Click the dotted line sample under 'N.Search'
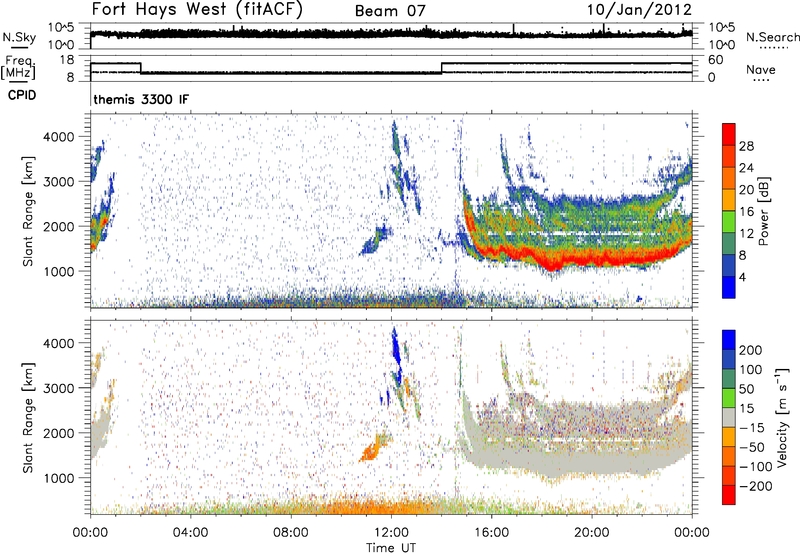Viewport: 800px width, 554px height. [773, 48]
